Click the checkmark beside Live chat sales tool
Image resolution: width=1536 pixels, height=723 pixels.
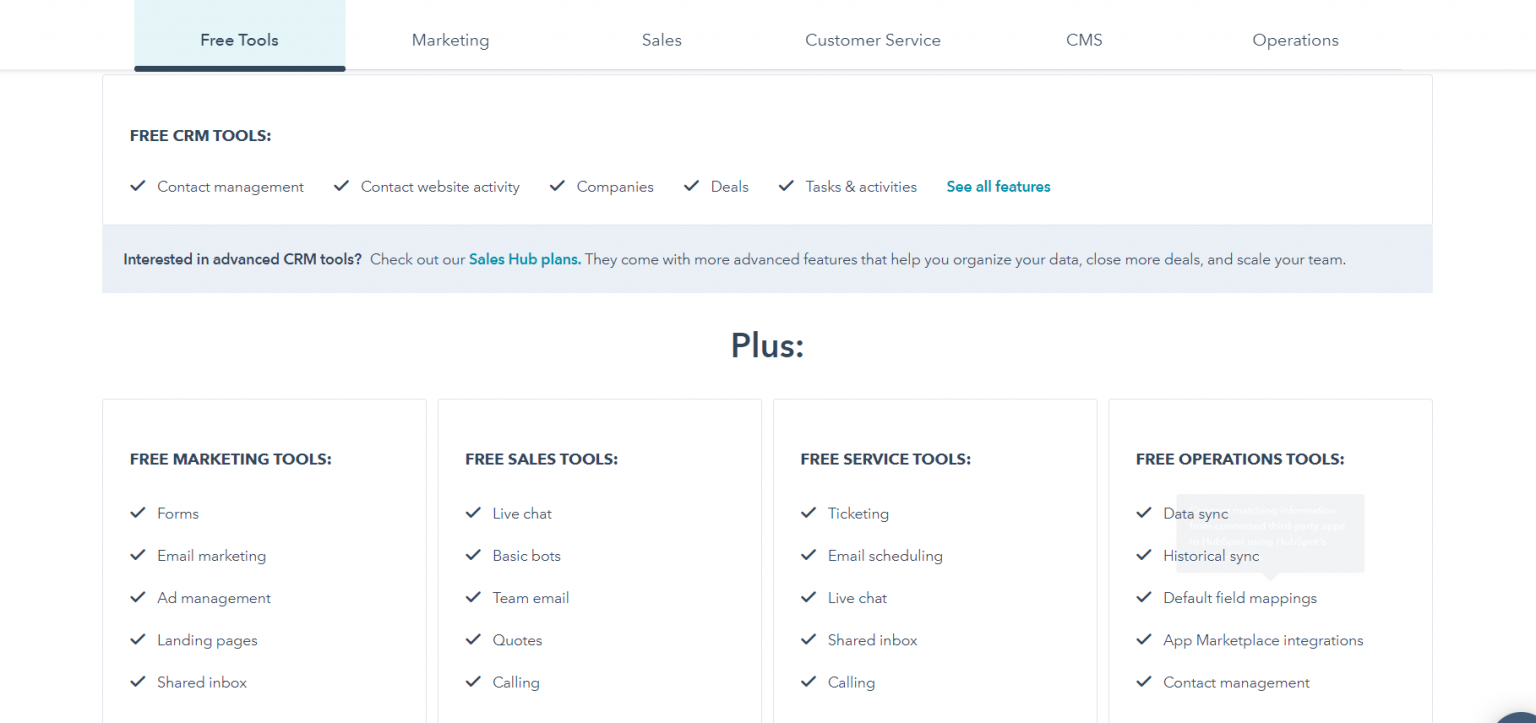[473, 513]
